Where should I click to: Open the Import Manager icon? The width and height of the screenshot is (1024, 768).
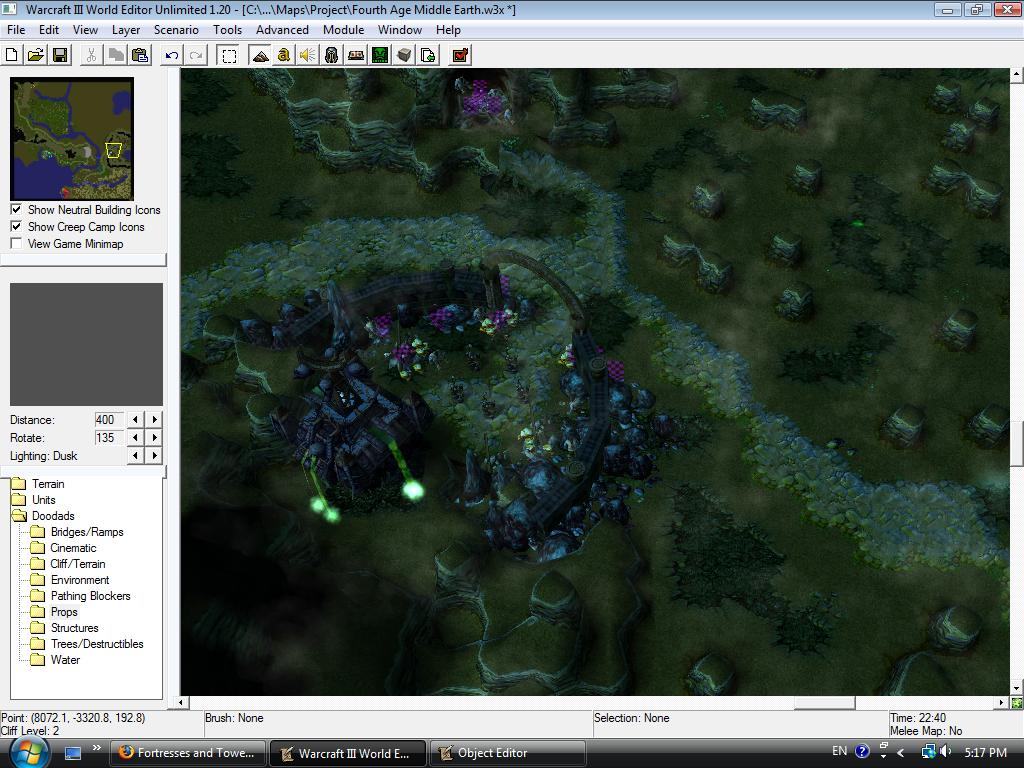click(x=428, y=56)
